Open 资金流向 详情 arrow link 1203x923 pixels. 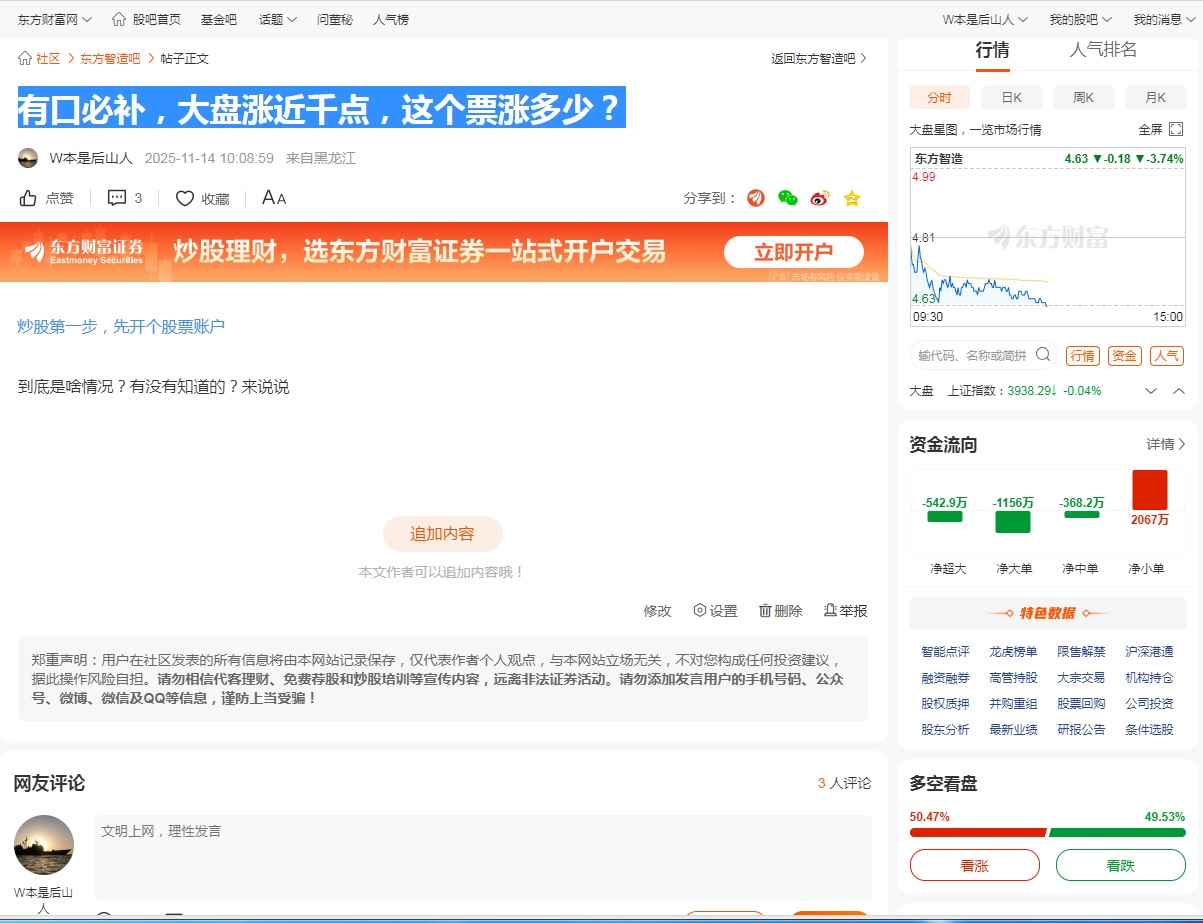point(1166,444)
